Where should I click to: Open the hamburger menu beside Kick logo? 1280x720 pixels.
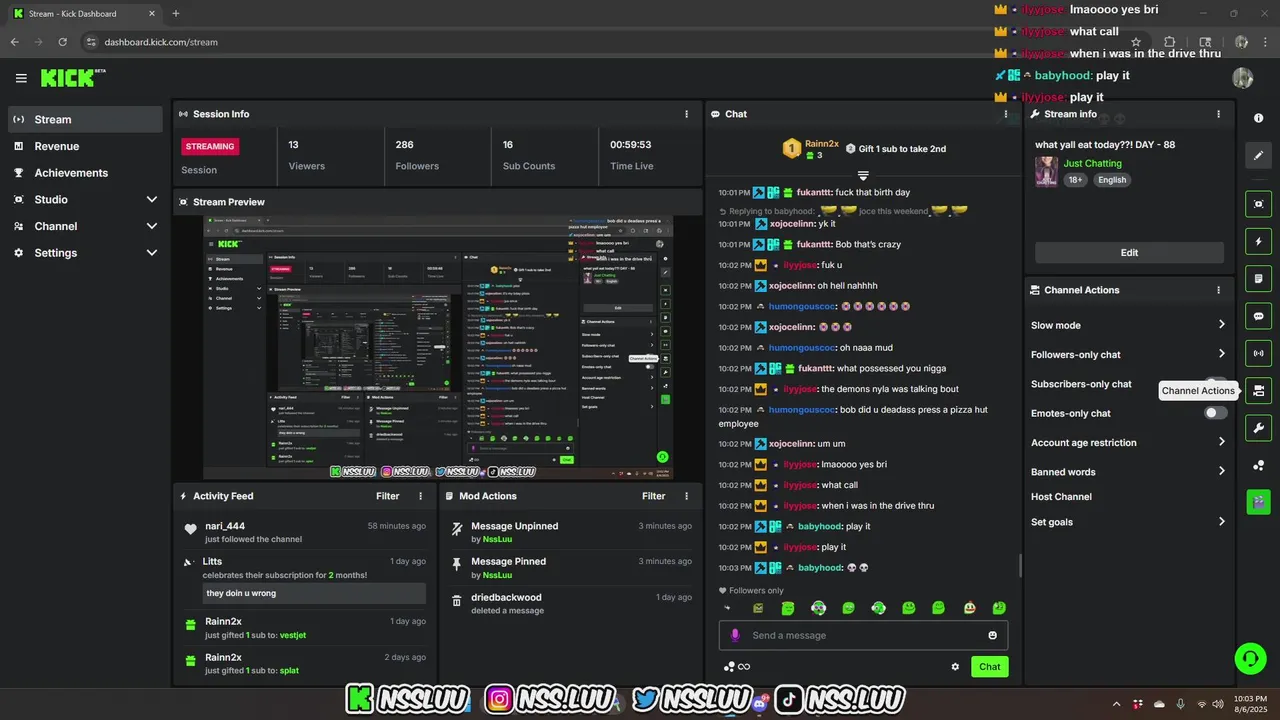(21, 78)
